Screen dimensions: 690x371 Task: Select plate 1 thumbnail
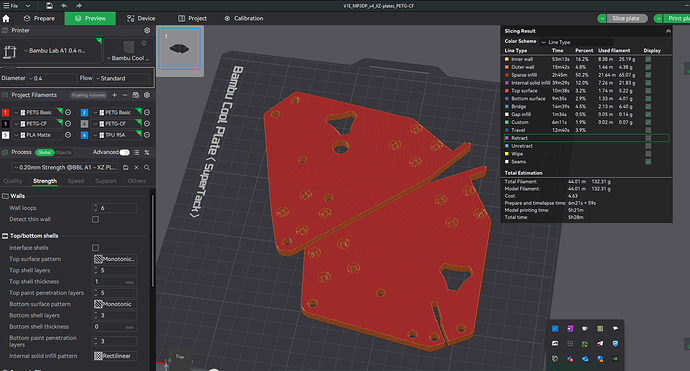(x=180, y=49)
